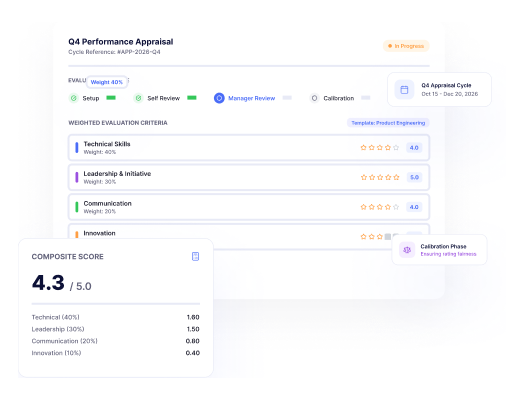
Task: Select the Self Review step label
Action: [164, 98]
